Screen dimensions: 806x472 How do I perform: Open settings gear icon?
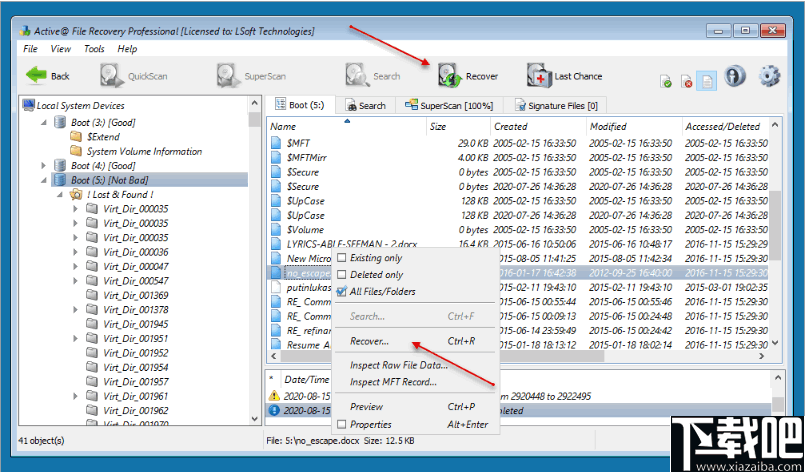769,76
